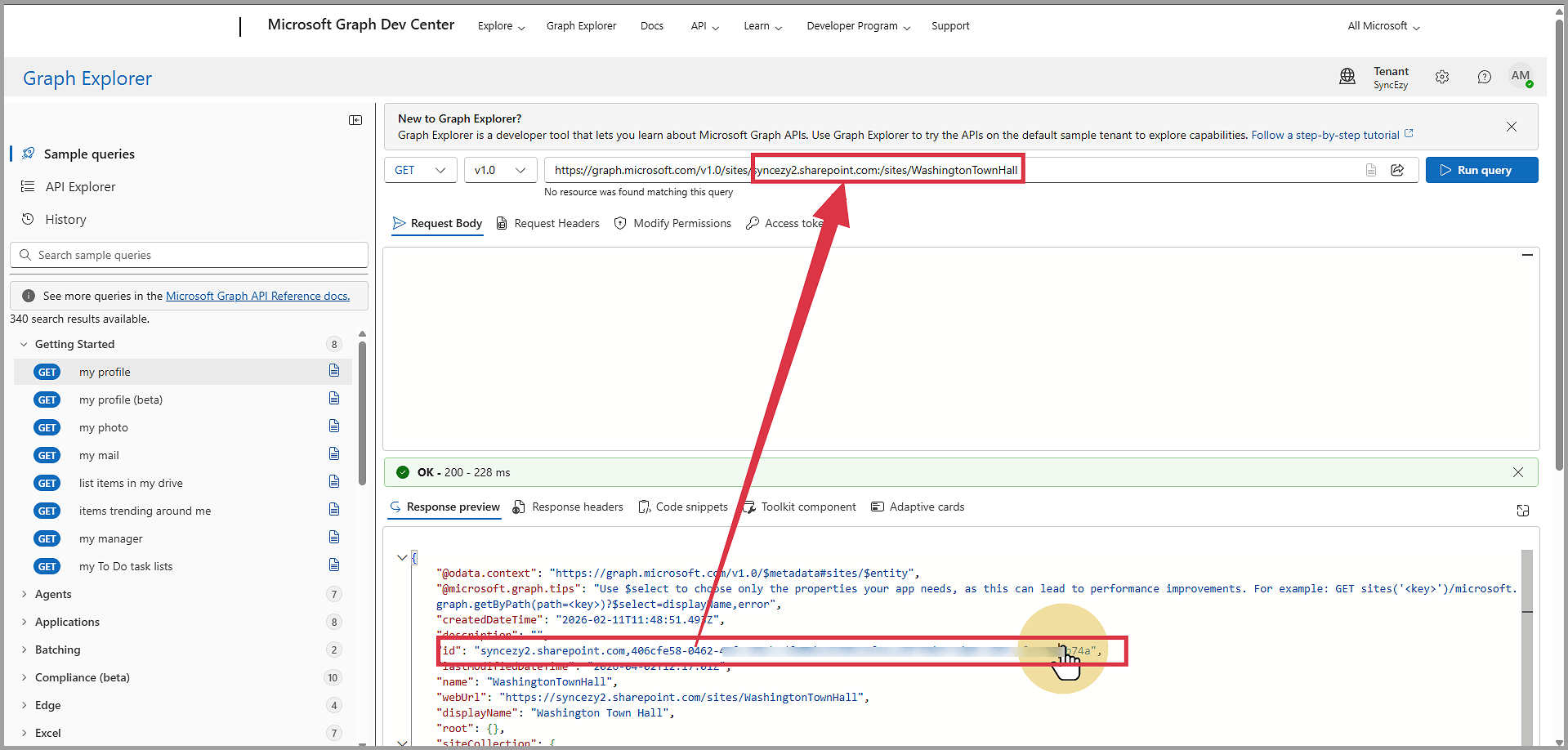
Task: Switch to the Code snippets tab
Action: pos(683,507)
